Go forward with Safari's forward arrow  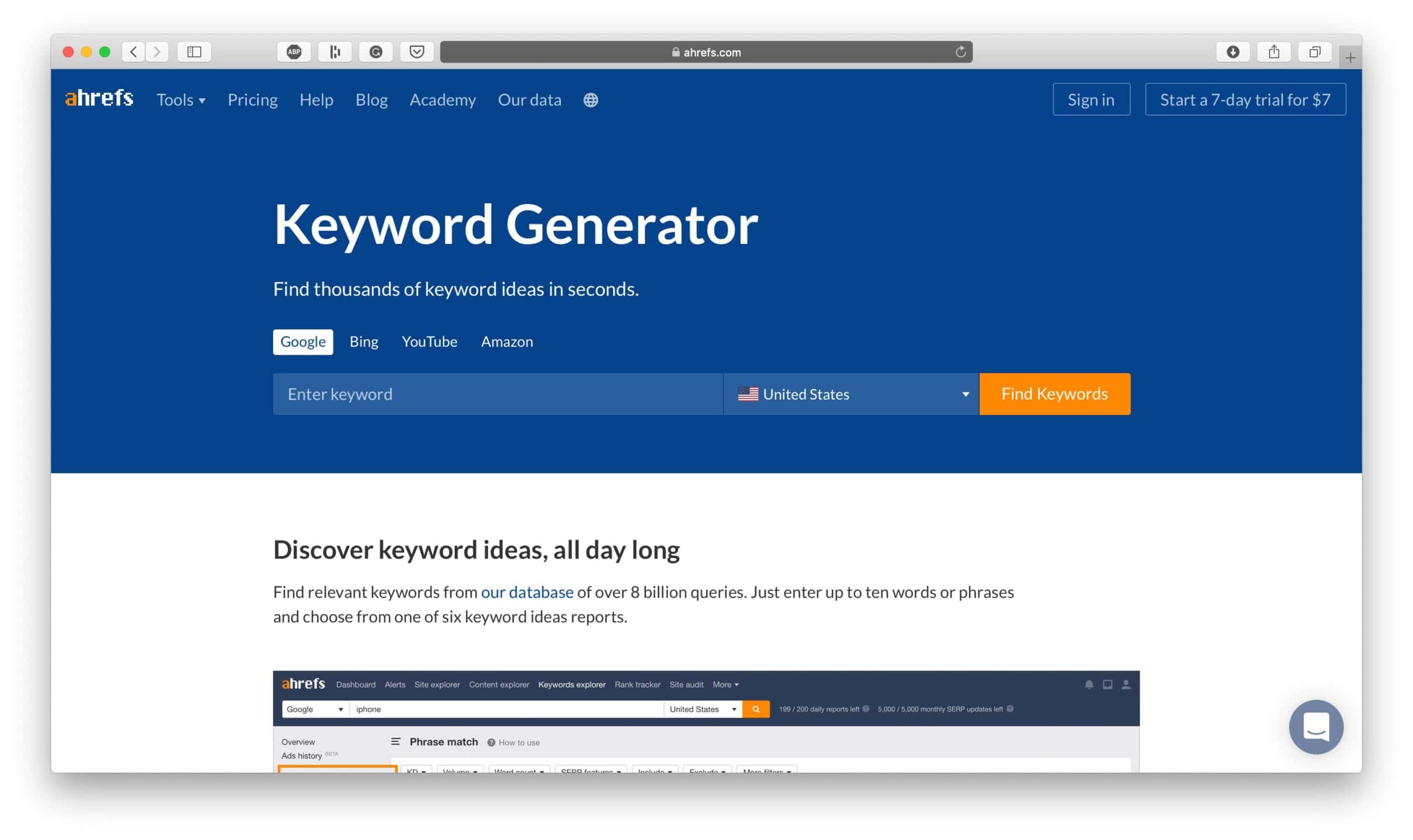coord(157,52)
